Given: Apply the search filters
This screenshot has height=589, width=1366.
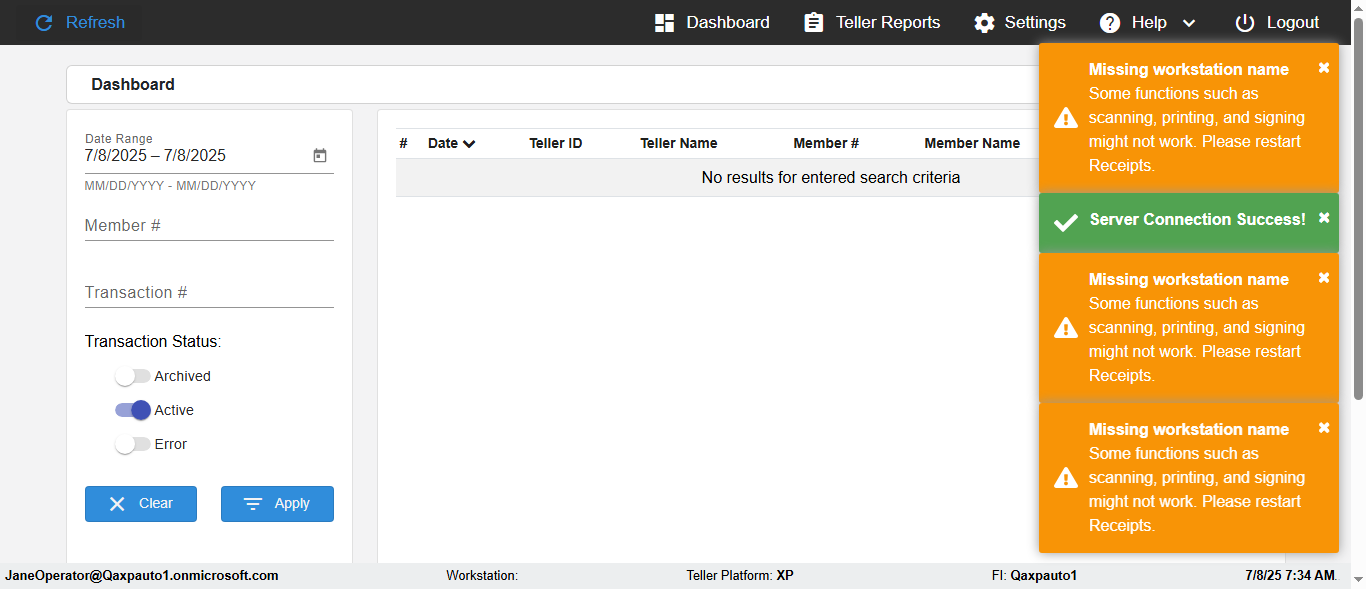Looking at the screenshot, I should [277, 504].
